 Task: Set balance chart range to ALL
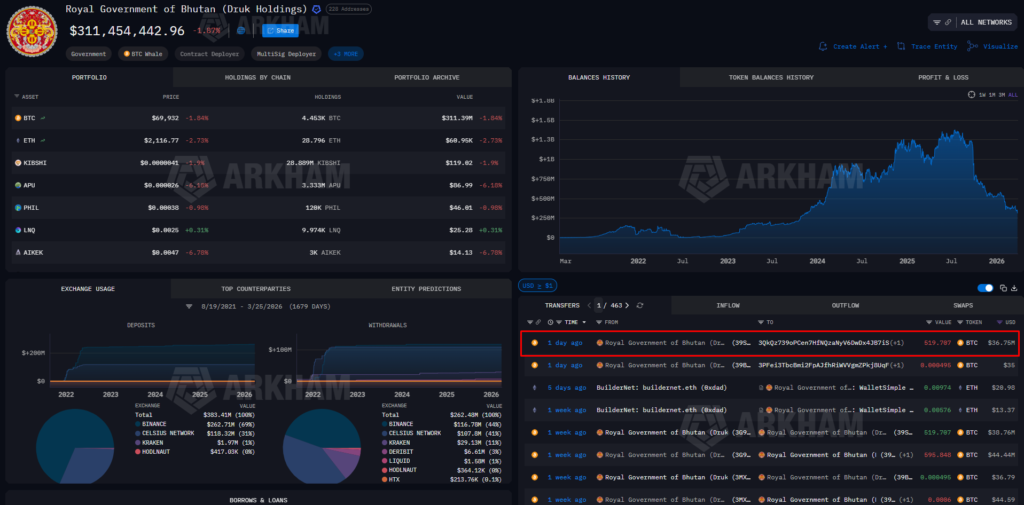1013,95
